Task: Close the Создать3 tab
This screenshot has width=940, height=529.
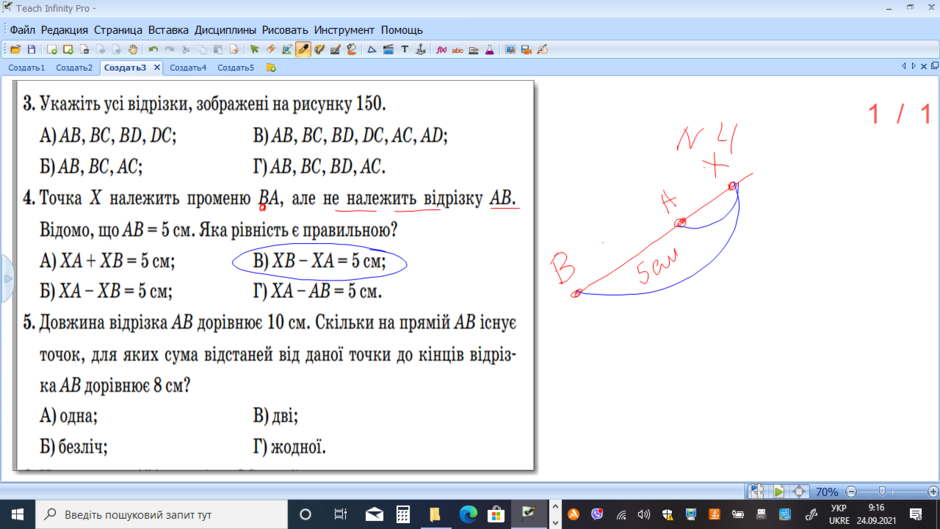Action: pyautogui.click(x=157, y=68)
